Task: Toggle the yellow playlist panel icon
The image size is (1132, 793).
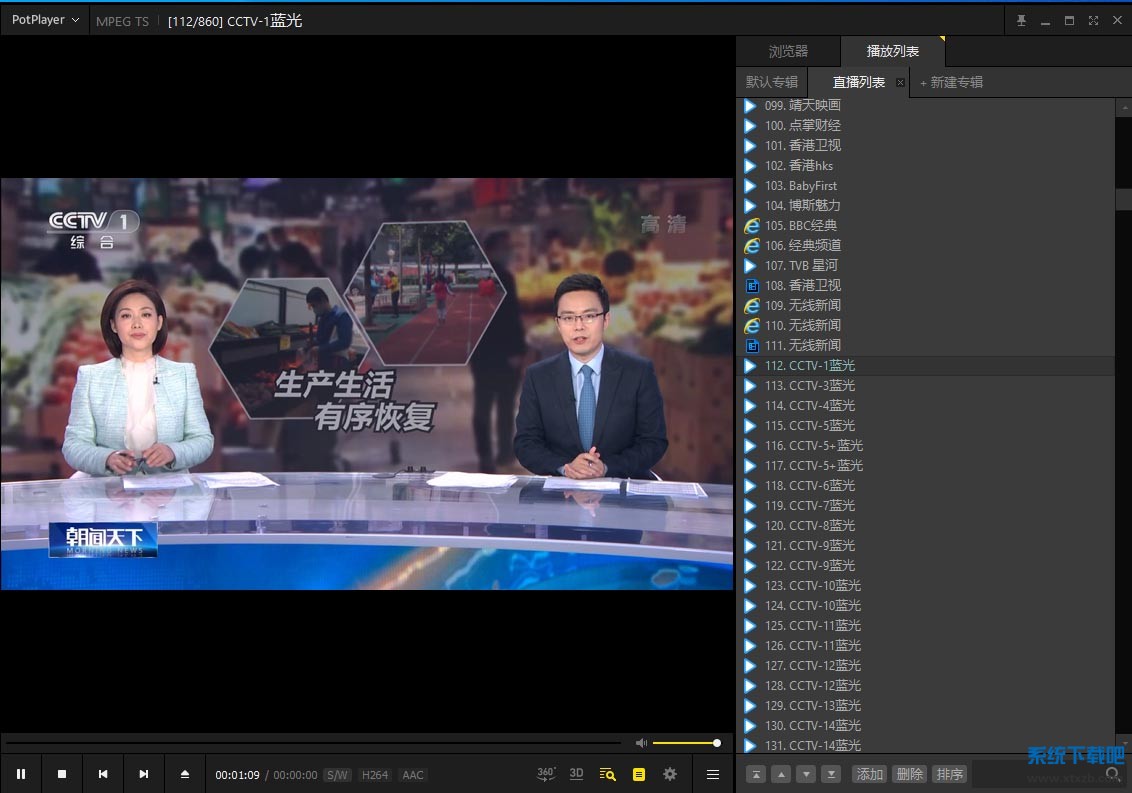Action: coord(639,774)
